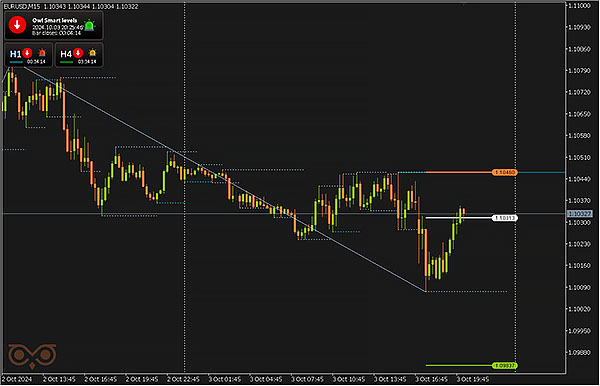Click the H1 teal underline color bar
This screenshot has width=600, height=386.
16,62
